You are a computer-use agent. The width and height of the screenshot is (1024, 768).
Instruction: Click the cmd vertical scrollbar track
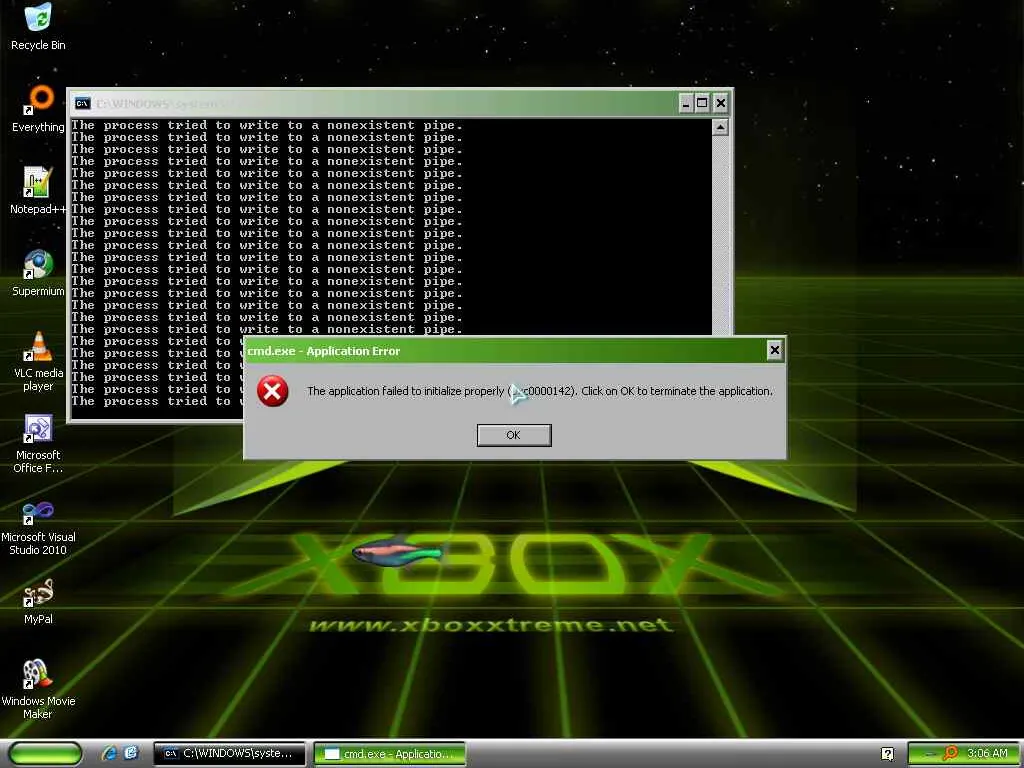click(x=720, y=235)
